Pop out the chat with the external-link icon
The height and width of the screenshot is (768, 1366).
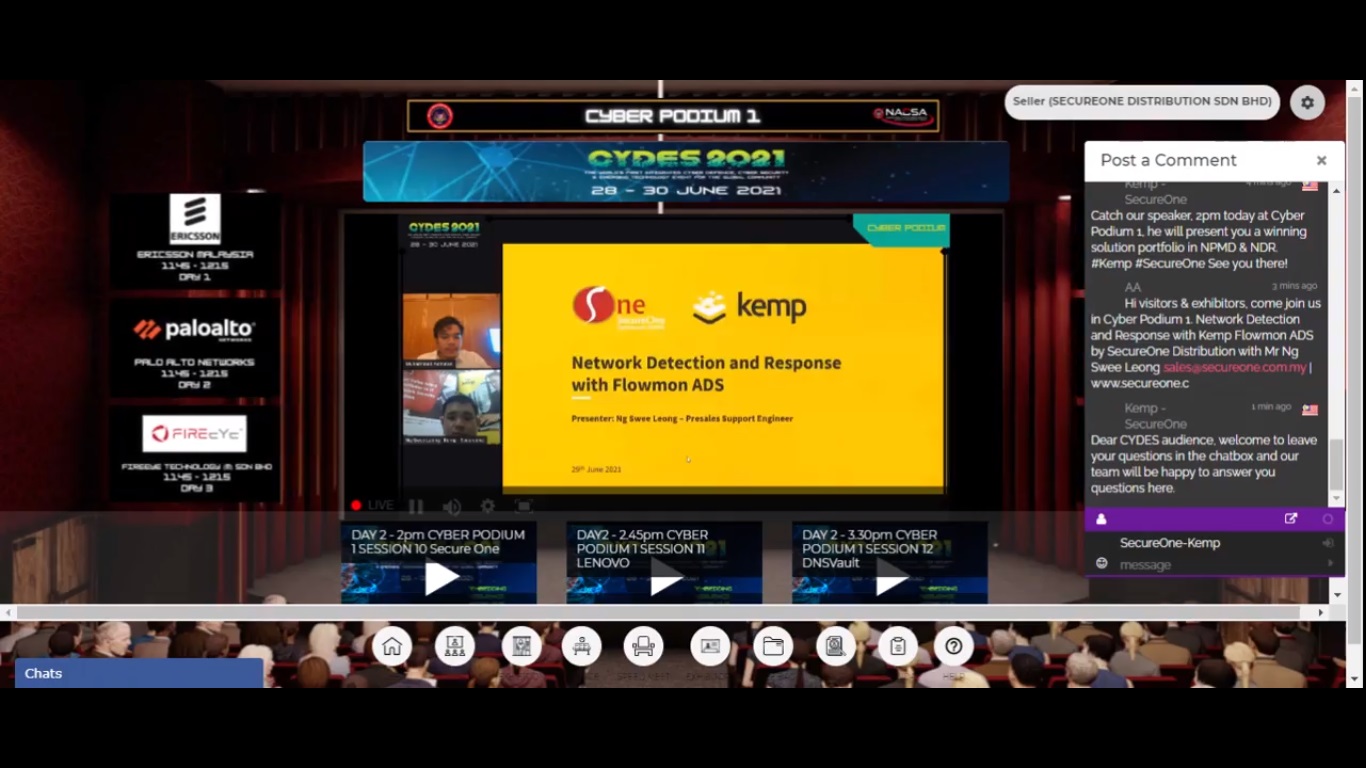(1291, 519)
